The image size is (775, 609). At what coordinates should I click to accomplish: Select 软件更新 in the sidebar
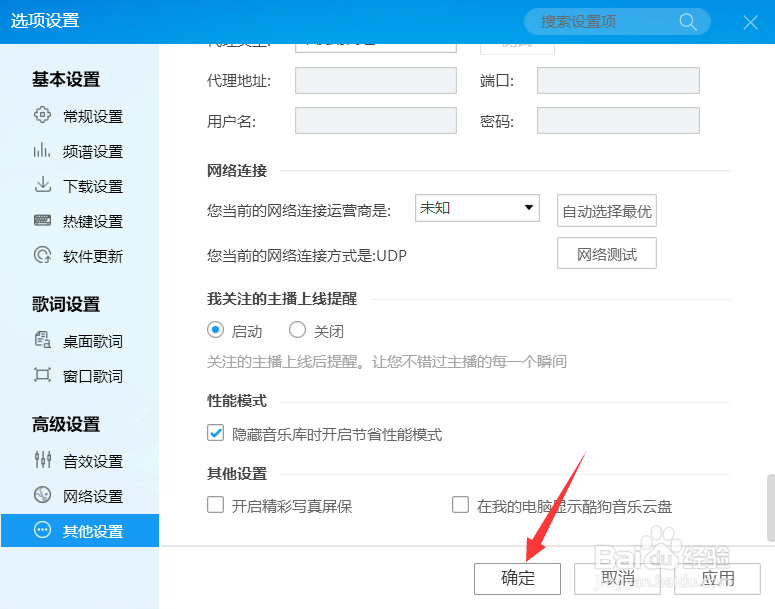tap(93, 257)
